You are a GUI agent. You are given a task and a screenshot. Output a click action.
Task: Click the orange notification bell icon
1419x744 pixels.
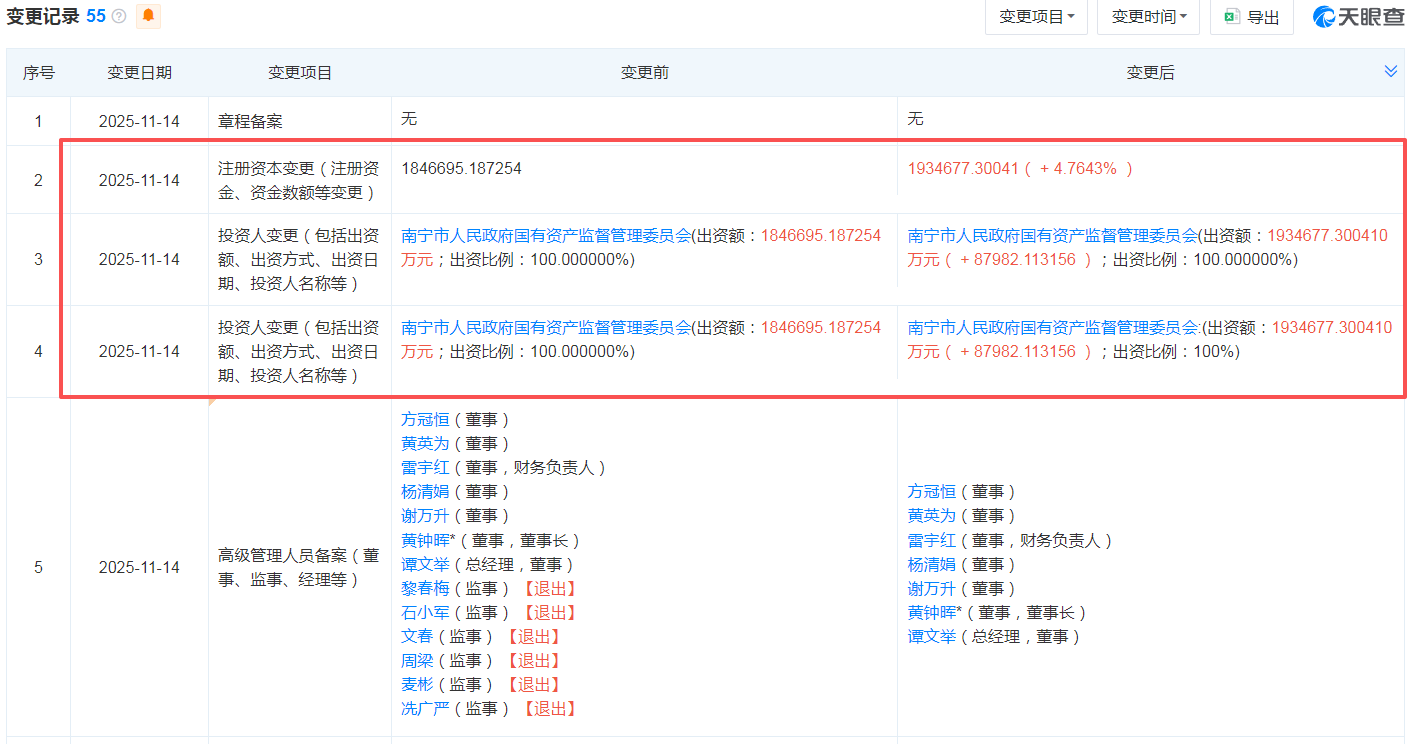[x=148, y=17]
